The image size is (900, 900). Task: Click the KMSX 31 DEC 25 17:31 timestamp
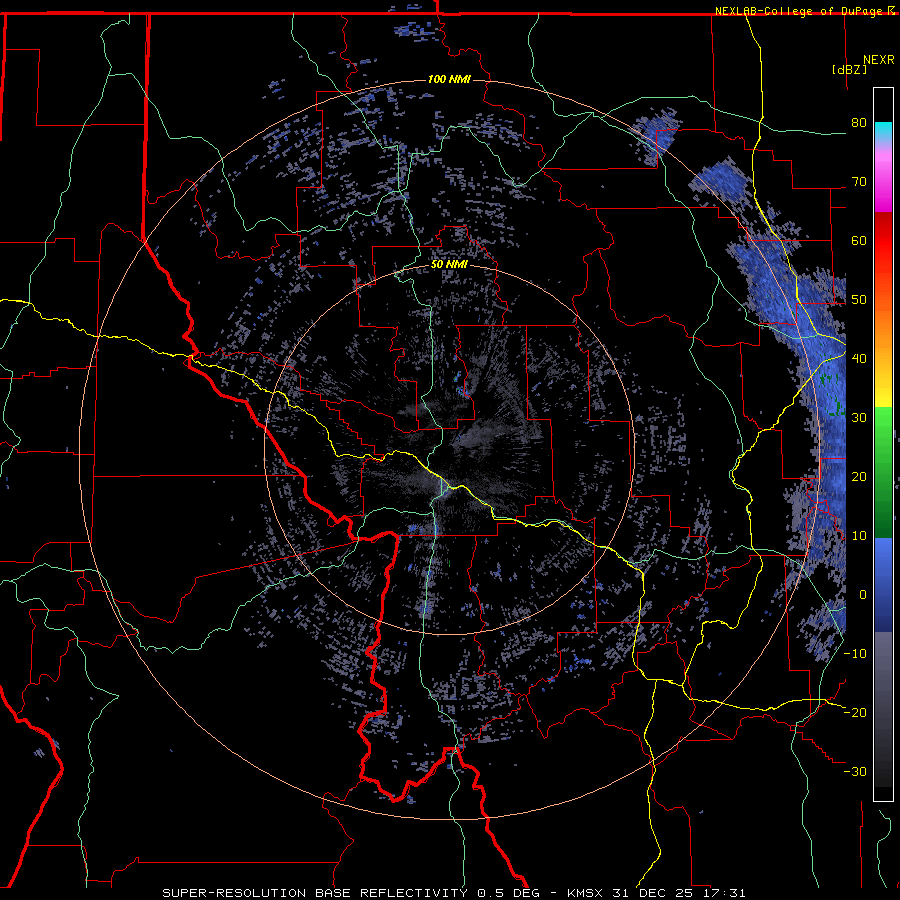pos(655,893)
